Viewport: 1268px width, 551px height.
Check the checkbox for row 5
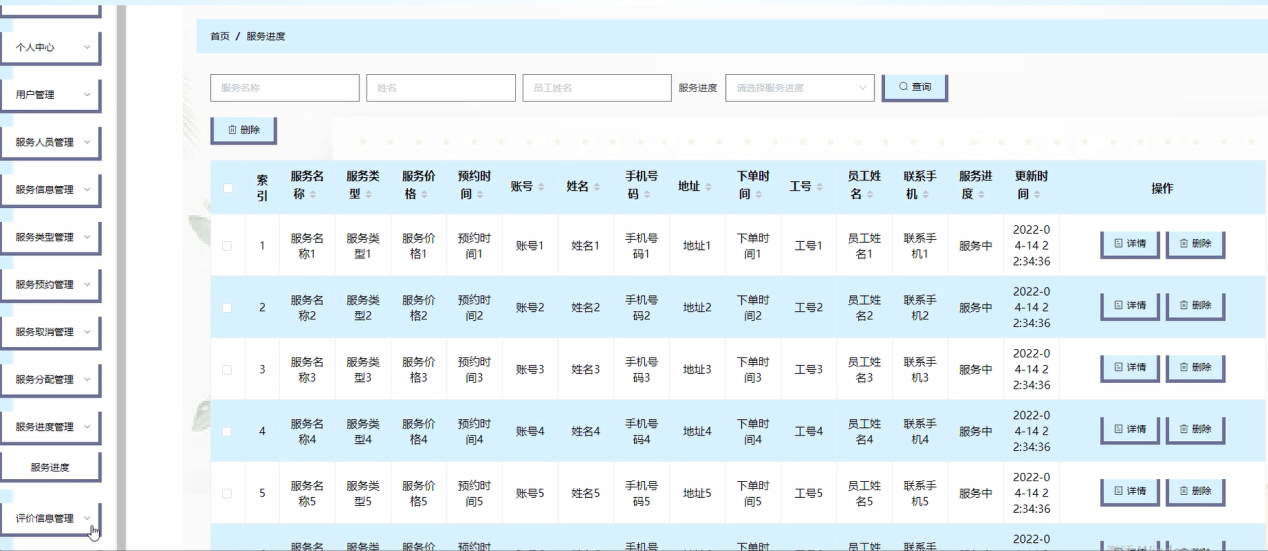(x=228, y=493)
